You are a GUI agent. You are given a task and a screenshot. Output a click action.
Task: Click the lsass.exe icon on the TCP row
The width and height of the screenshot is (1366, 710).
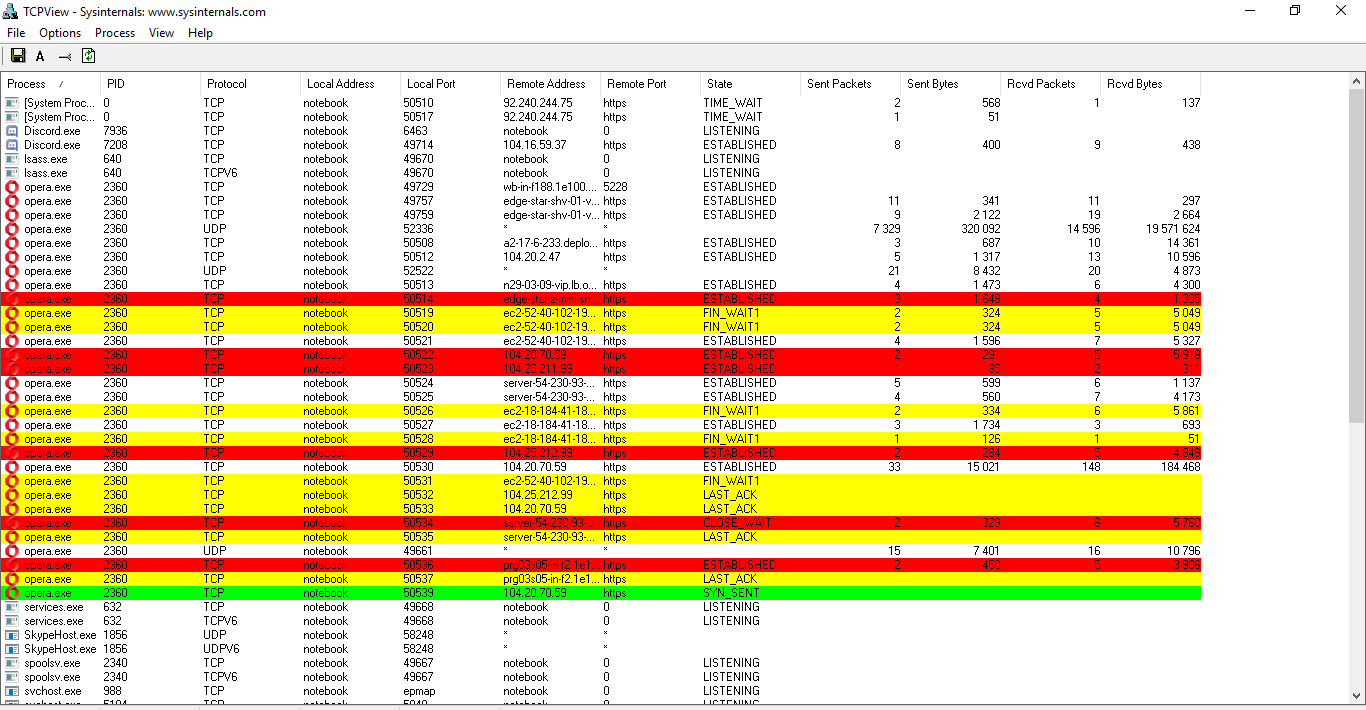pyautogui.click(x=12, y=159)
